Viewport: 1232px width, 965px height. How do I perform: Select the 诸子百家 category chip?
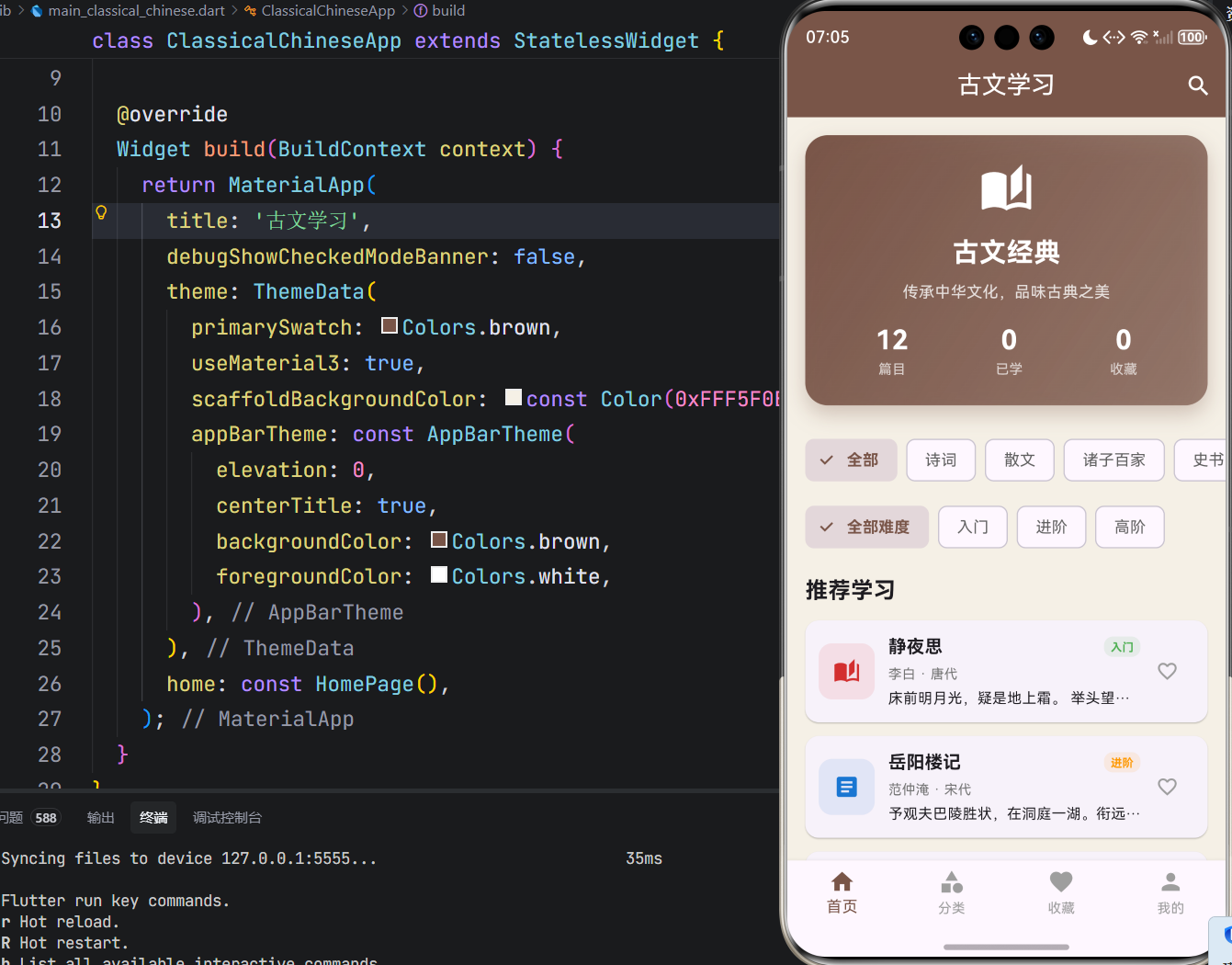(x=1114, y=460)
